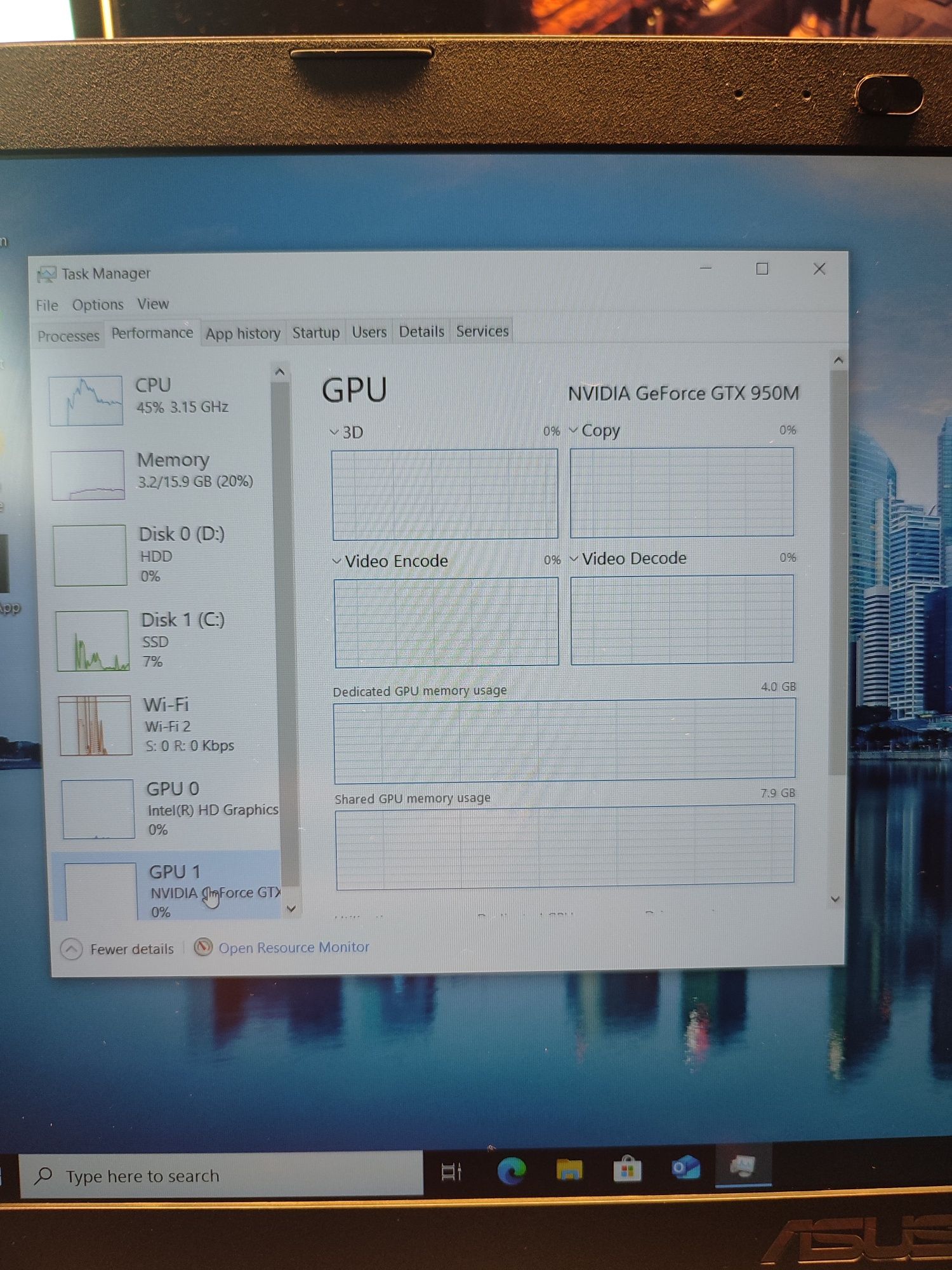Open the 3D engine dropdown
Image resolution: width=952 pixels, height=1270 pixels.
tap(347, 432)
